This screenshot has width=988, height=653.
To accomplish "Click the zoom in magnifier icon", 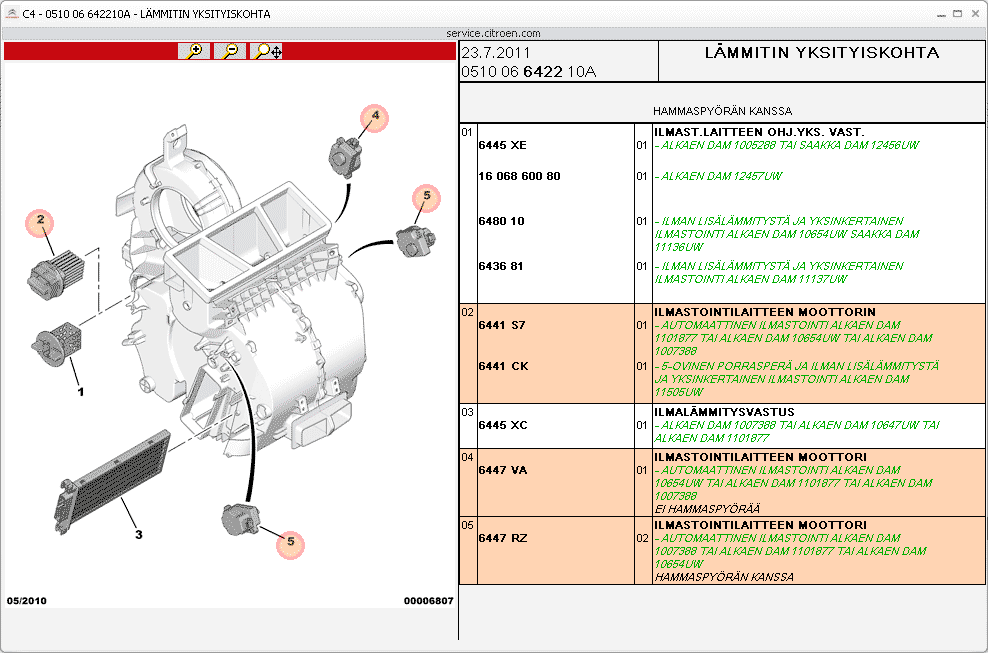I will 194,51.
